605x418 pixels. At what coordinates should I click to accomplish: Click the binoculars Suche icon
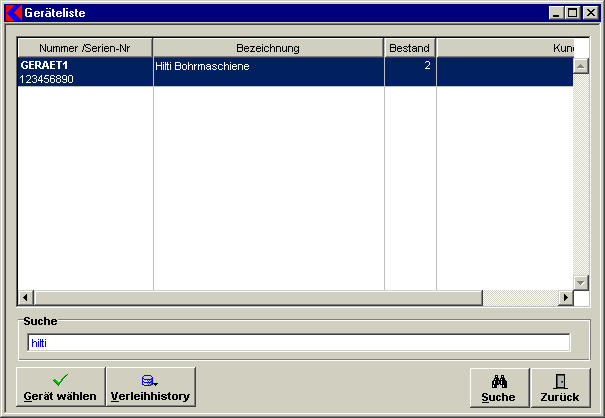tap(498, 380)
